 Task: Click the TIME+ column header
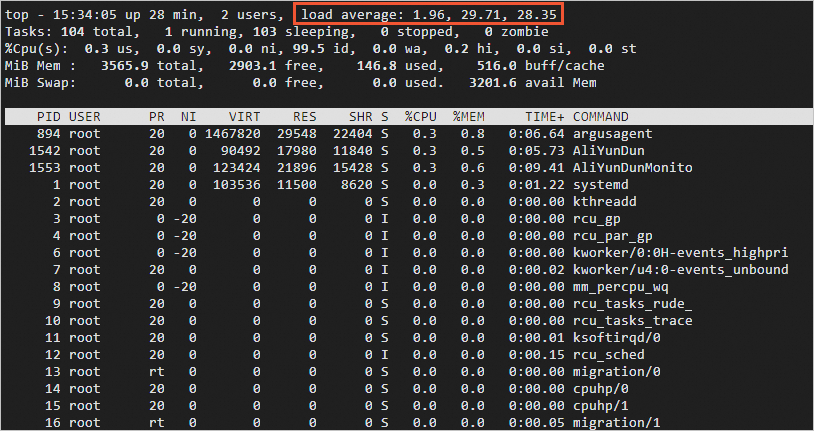(x=545, y=117)
